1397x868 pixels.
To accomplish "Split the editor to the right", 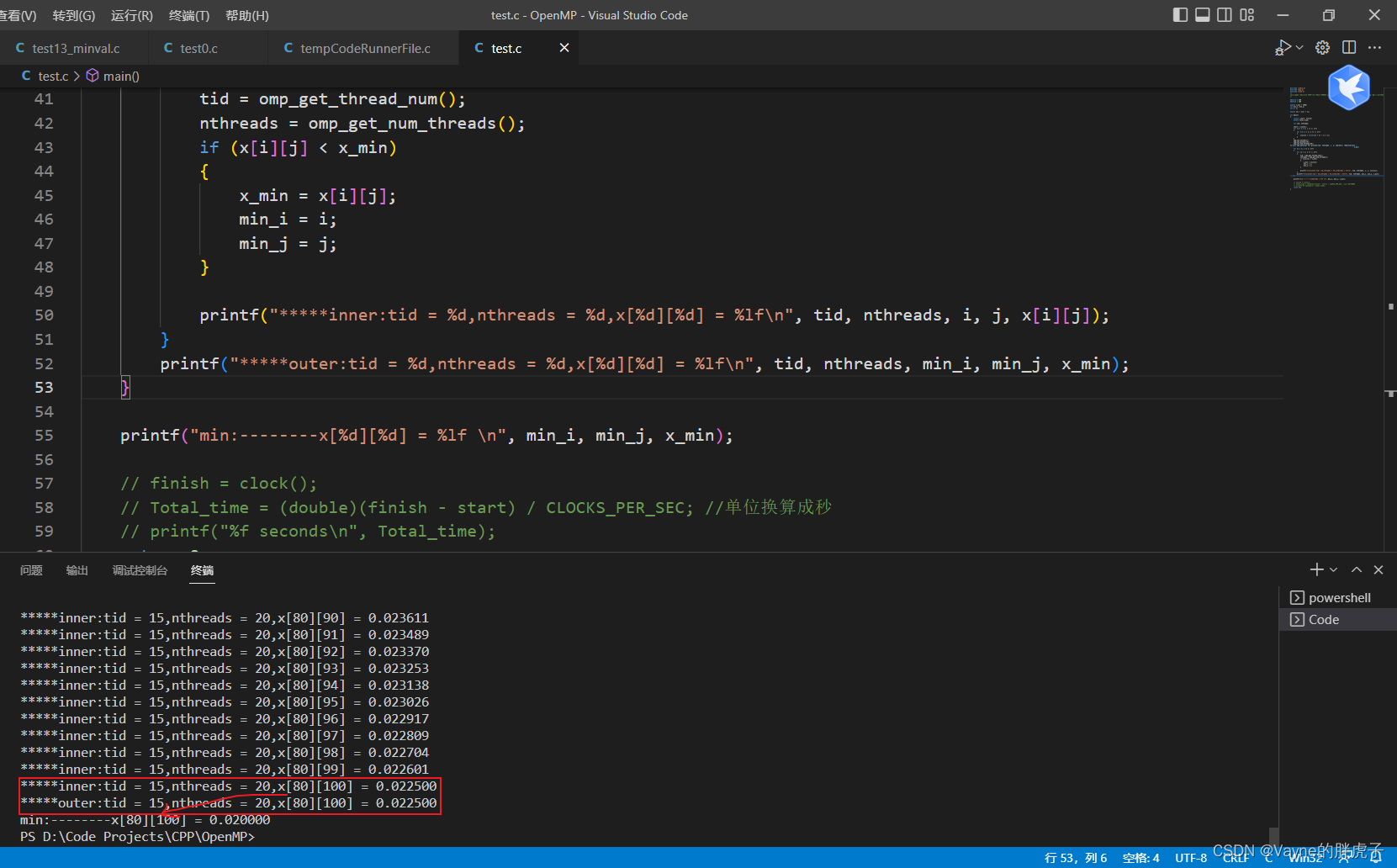I will (1349, 48).
